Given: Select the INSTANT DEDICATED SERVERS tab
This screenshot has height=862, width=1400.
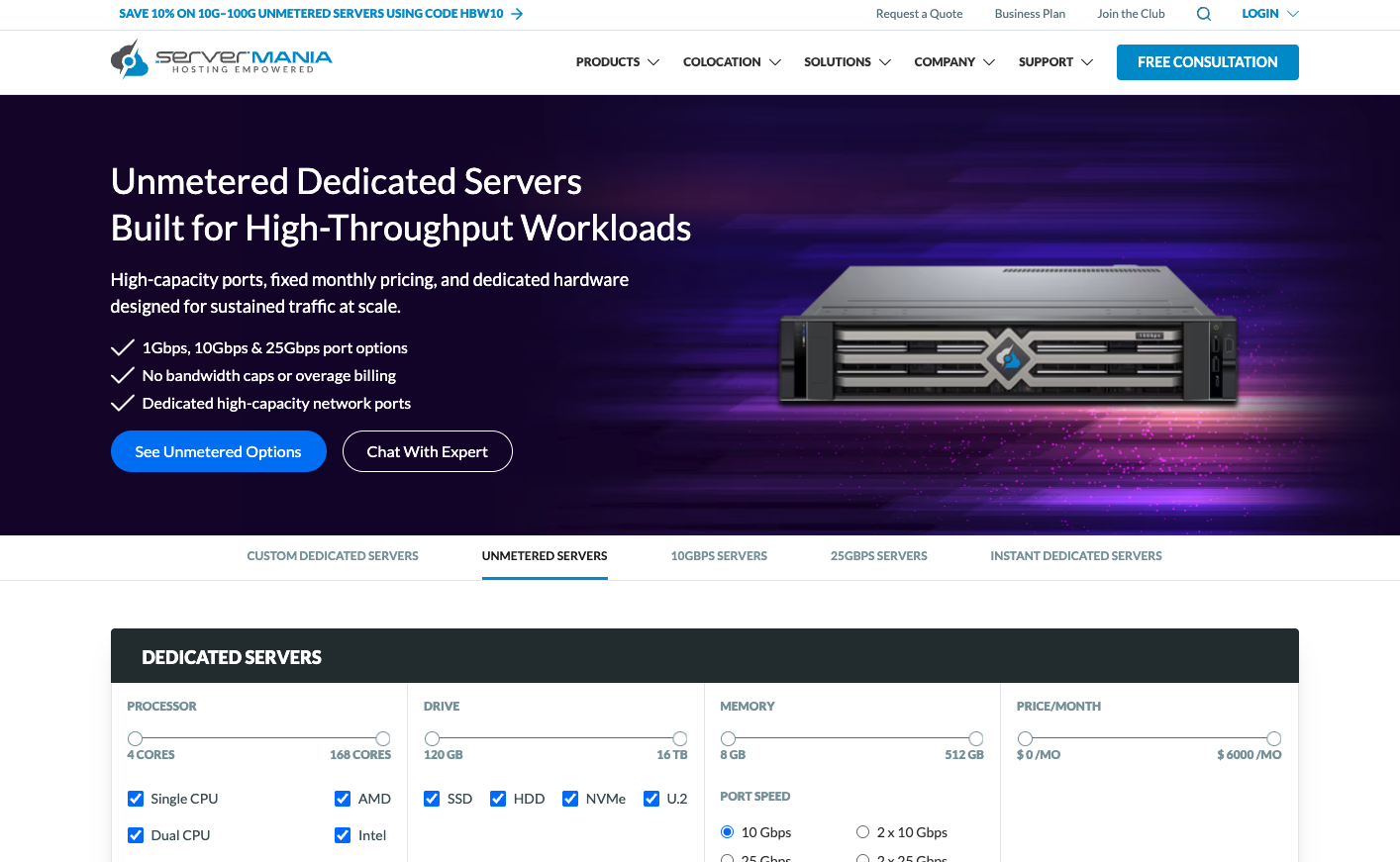Looking at the screenshot, I should (x=1076, y=555).
